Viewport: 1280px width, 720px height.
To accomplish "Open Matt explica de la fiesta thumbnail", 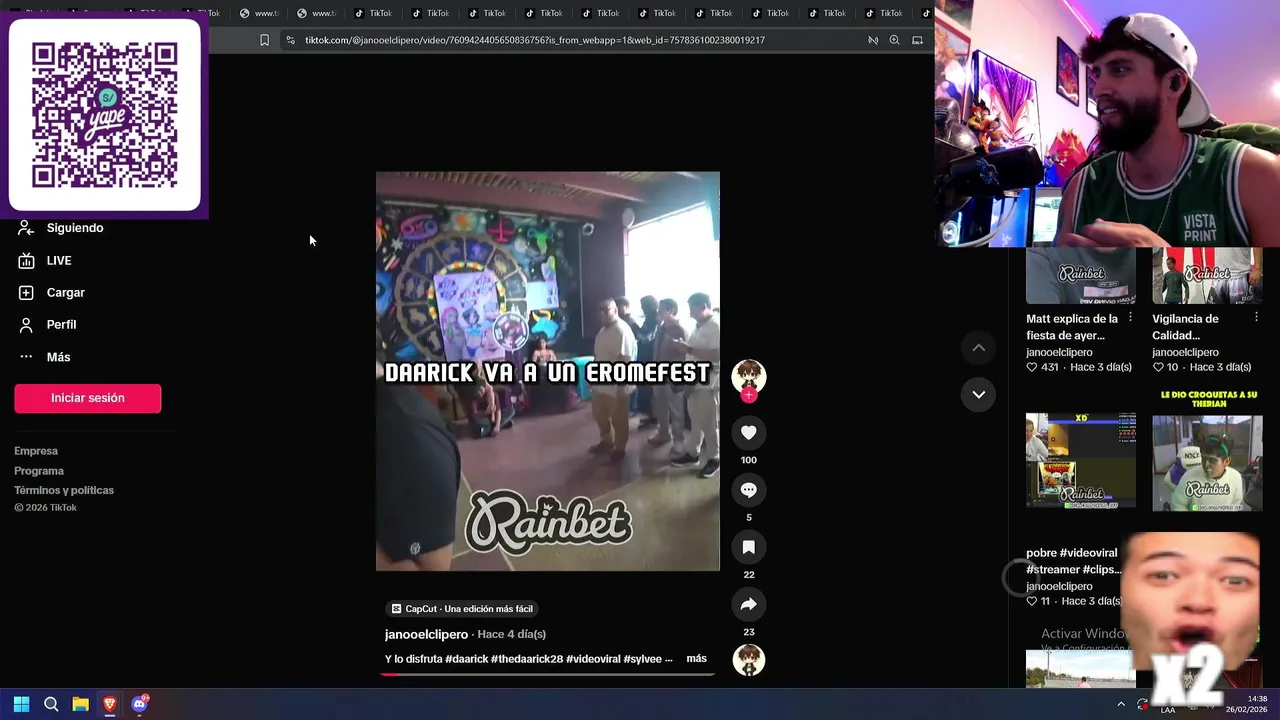I will point(1080,276).
